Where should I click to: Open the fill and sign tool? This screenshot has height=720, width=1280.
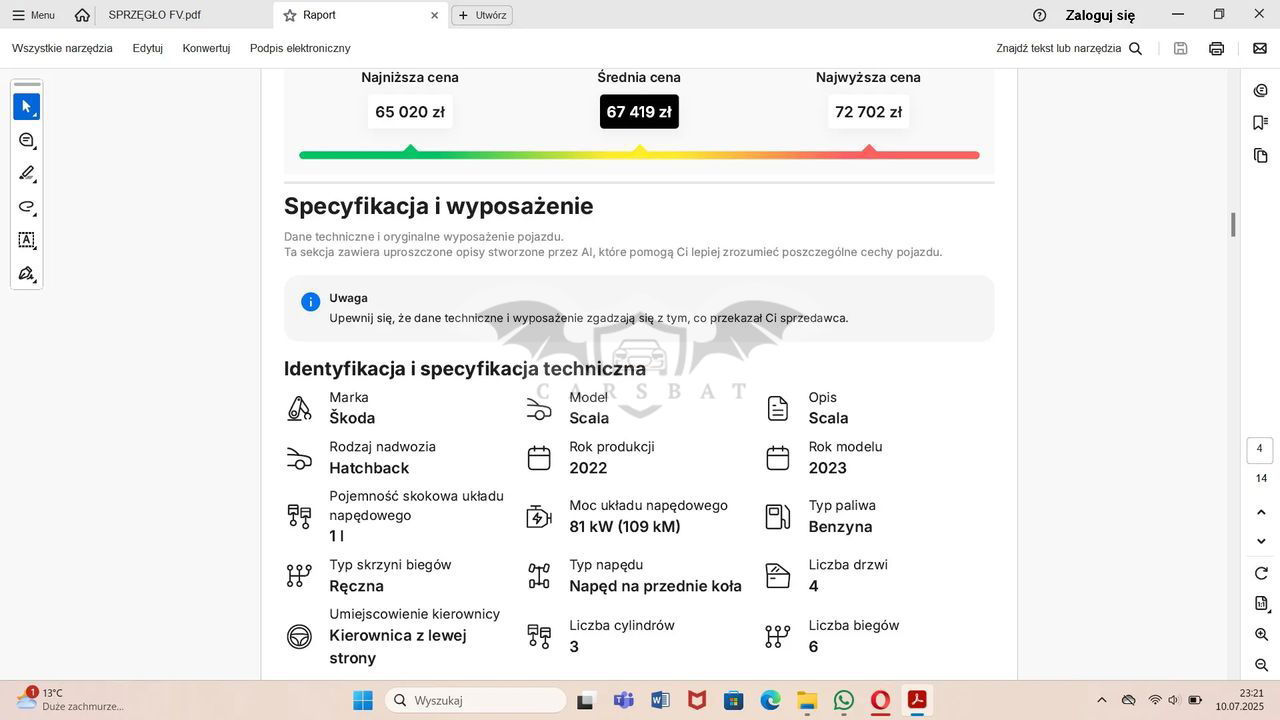click(27, 274)
